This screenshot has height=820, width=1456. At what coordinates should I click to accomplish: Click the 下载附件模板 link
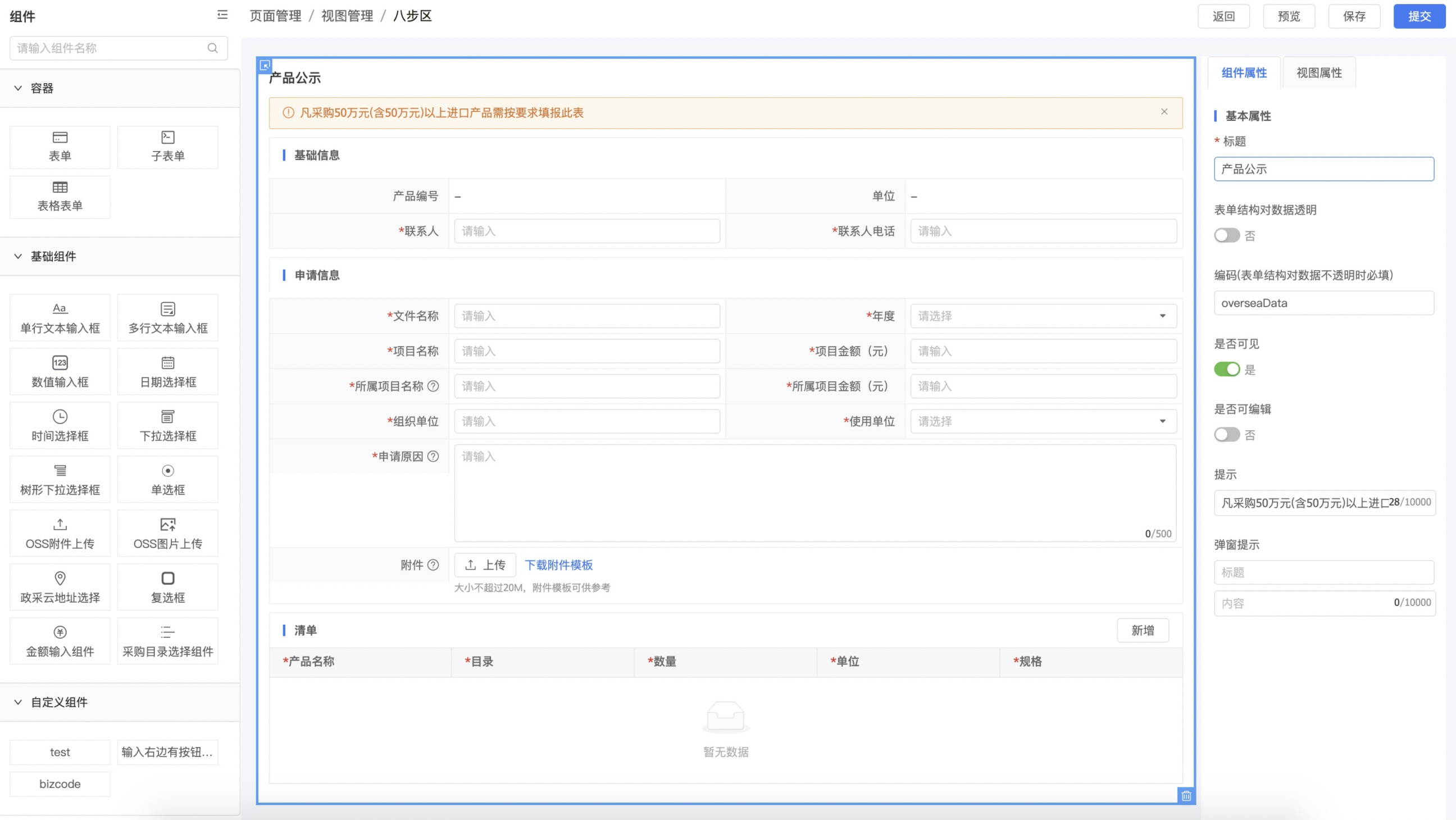pyautogui.click(x=558, y=564)
